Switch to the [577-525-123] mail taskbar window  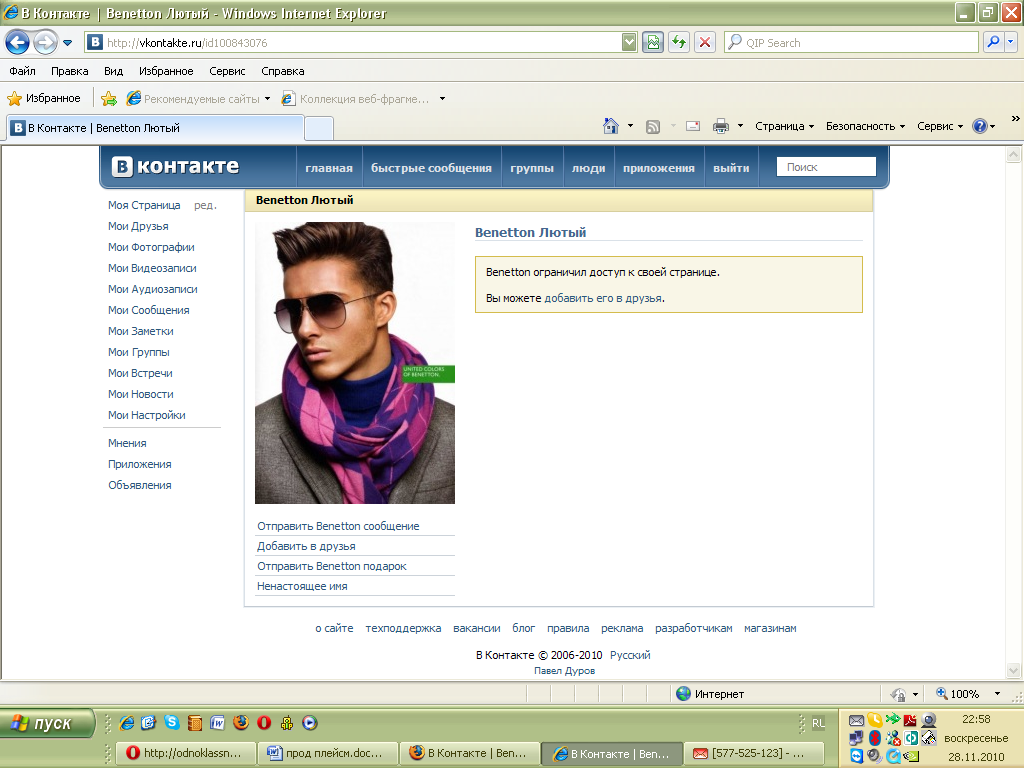(754, 753)
